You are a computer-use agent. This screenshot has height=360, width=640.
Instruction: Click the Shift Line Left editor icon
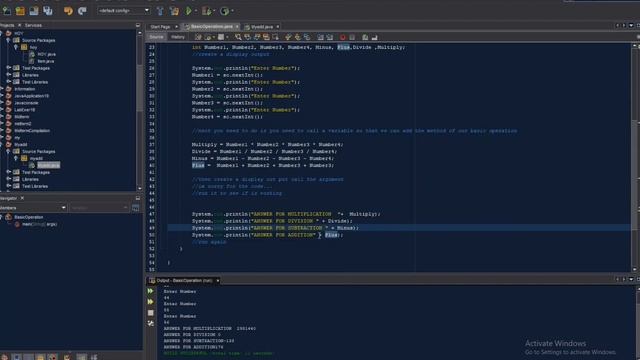pos(320,37)
